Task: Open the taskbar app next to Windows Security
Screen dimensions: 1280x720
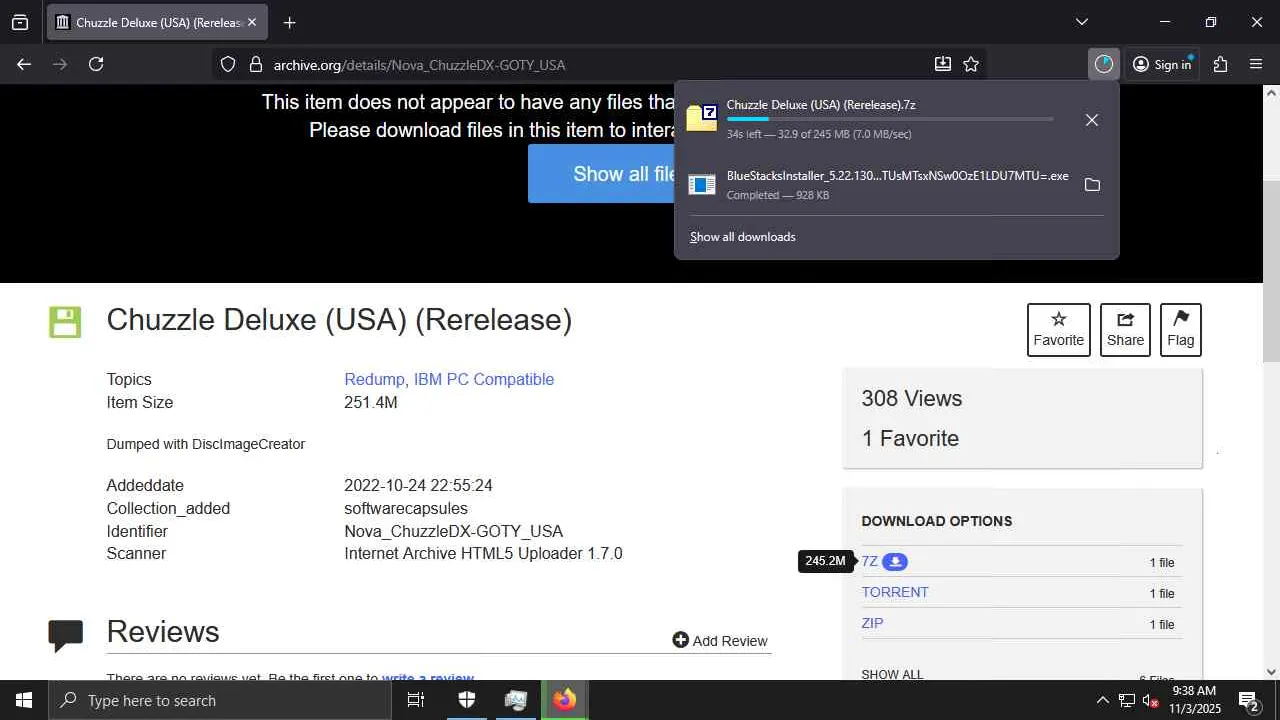Action: 516,700
